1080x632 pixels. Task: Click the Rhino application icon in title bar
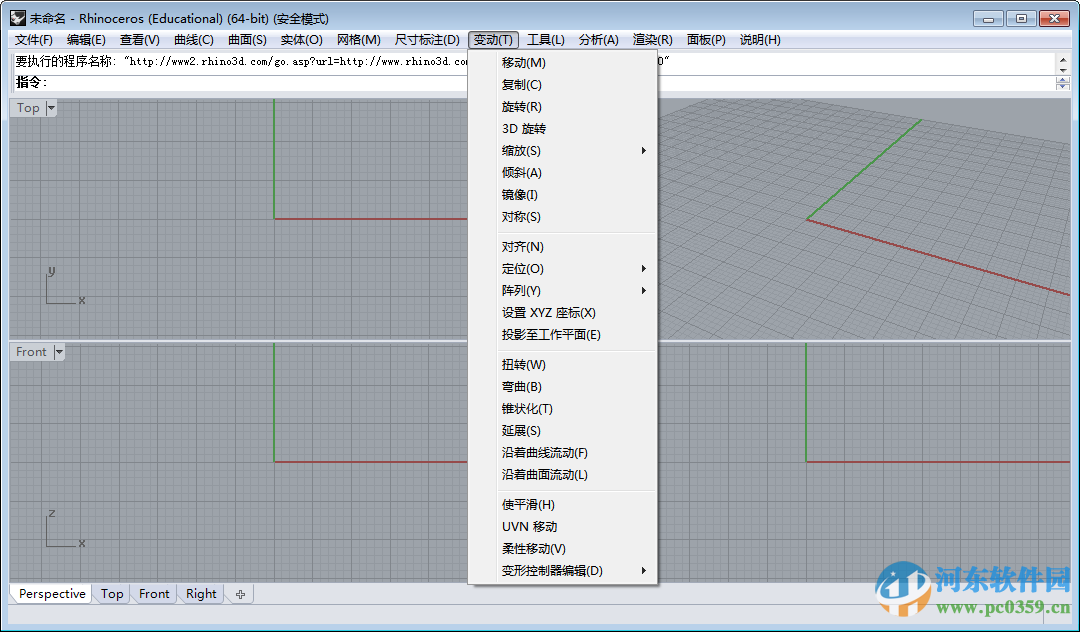18,18
